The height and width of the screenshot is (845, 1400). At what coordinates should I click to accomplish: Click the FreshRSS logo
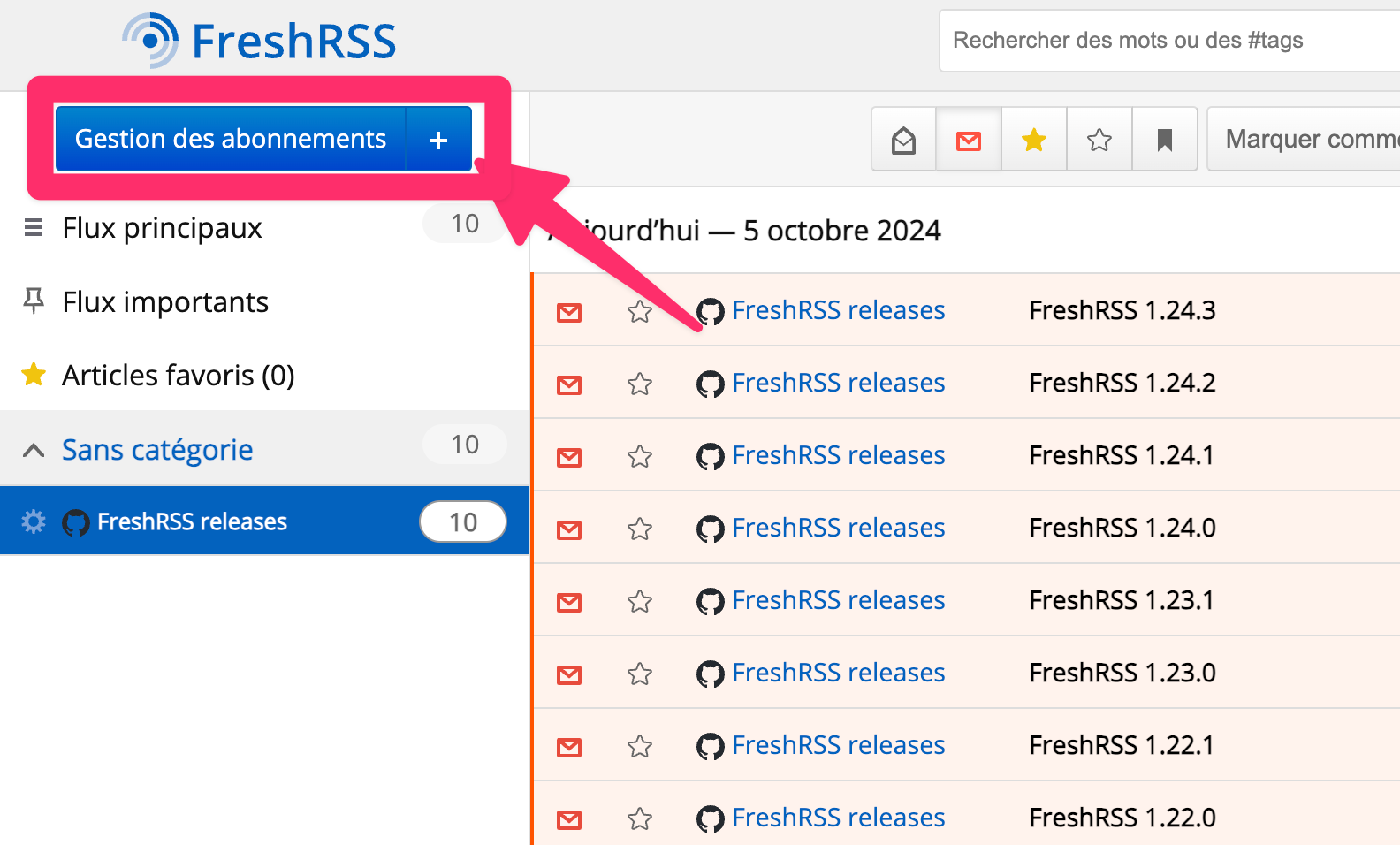[259, 41]
